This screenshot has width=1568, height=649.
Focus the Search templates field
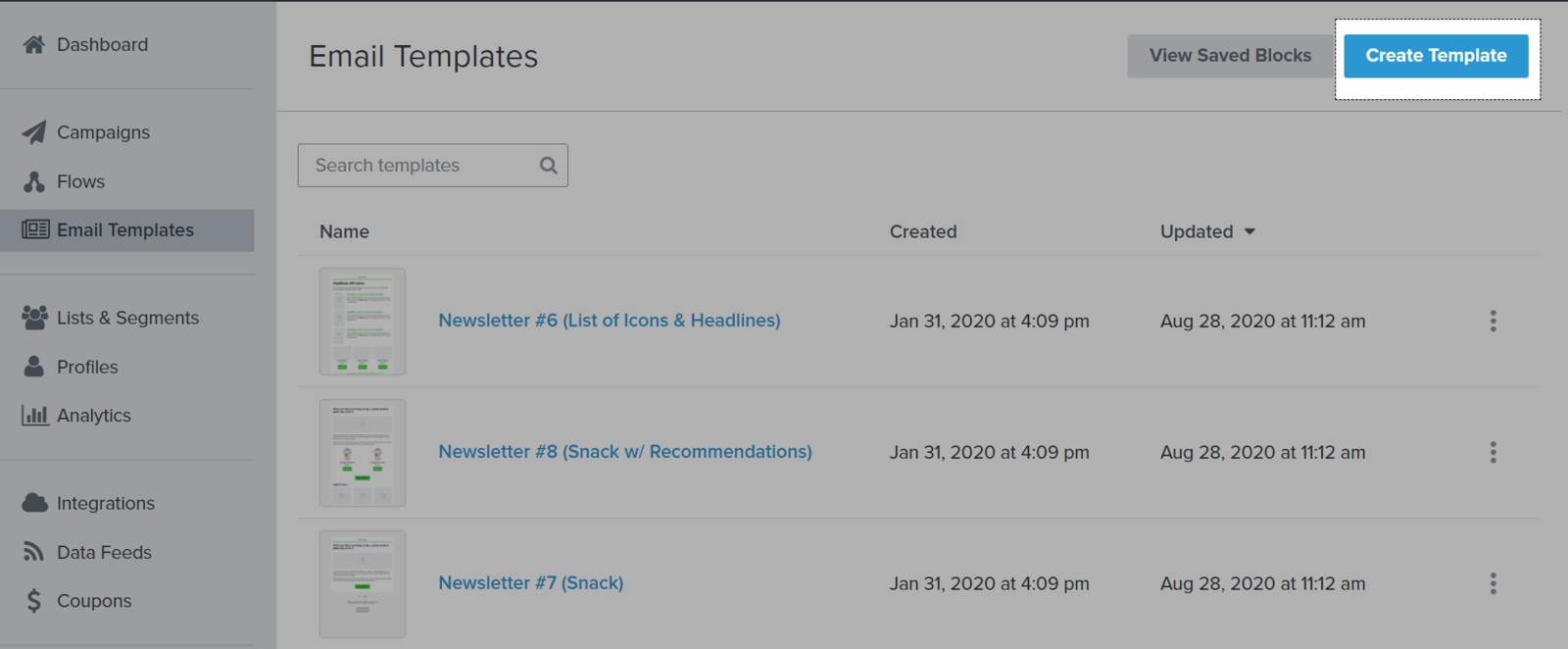click(x=421, y=166)
